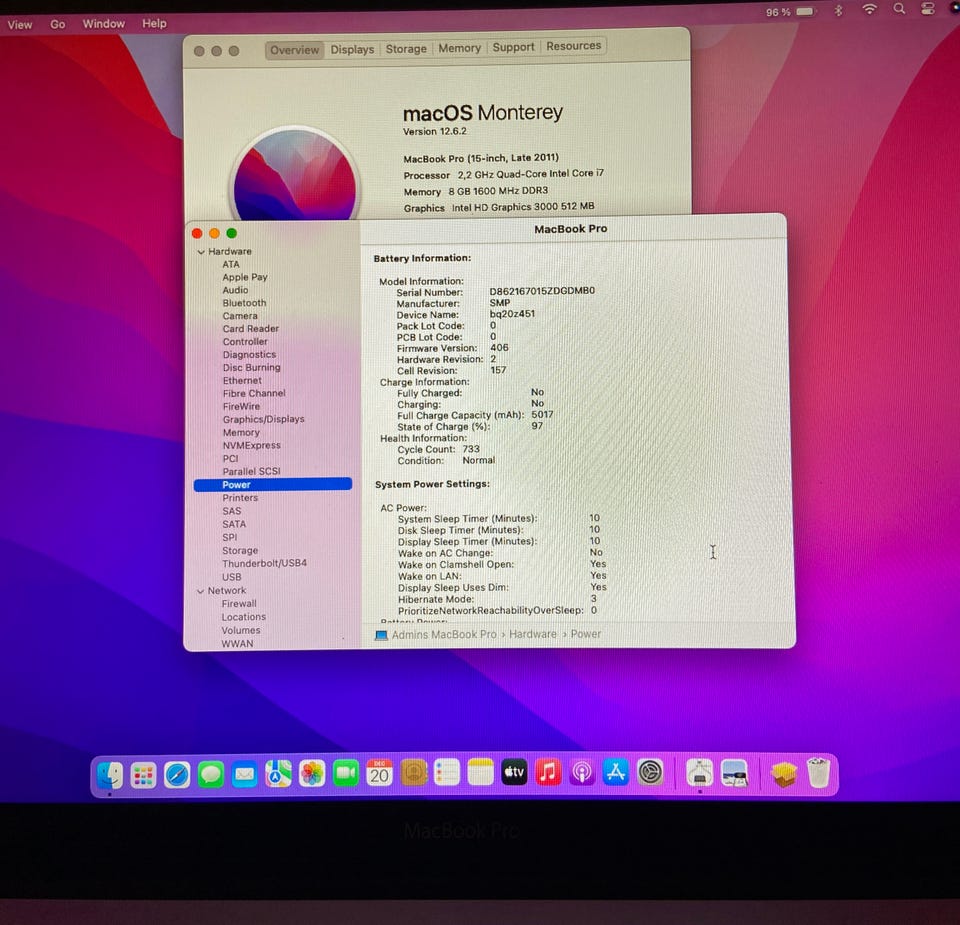
Task: Open Bluetooth menu bar icon
Action: [x=839, y=10]
